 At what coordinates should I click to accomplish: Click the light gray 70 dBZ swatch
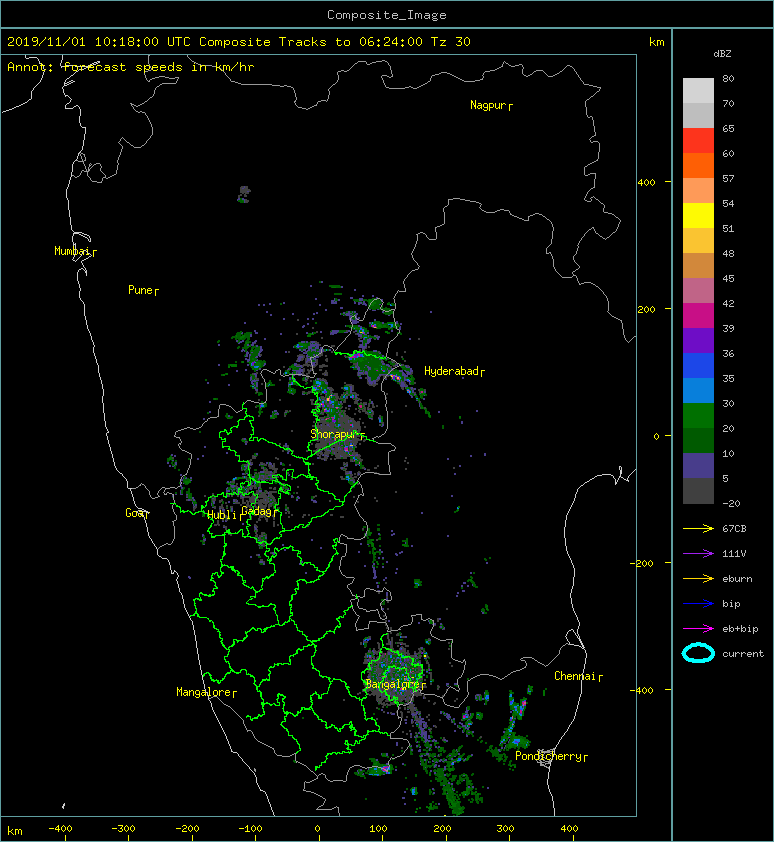[x=698, y=90]
